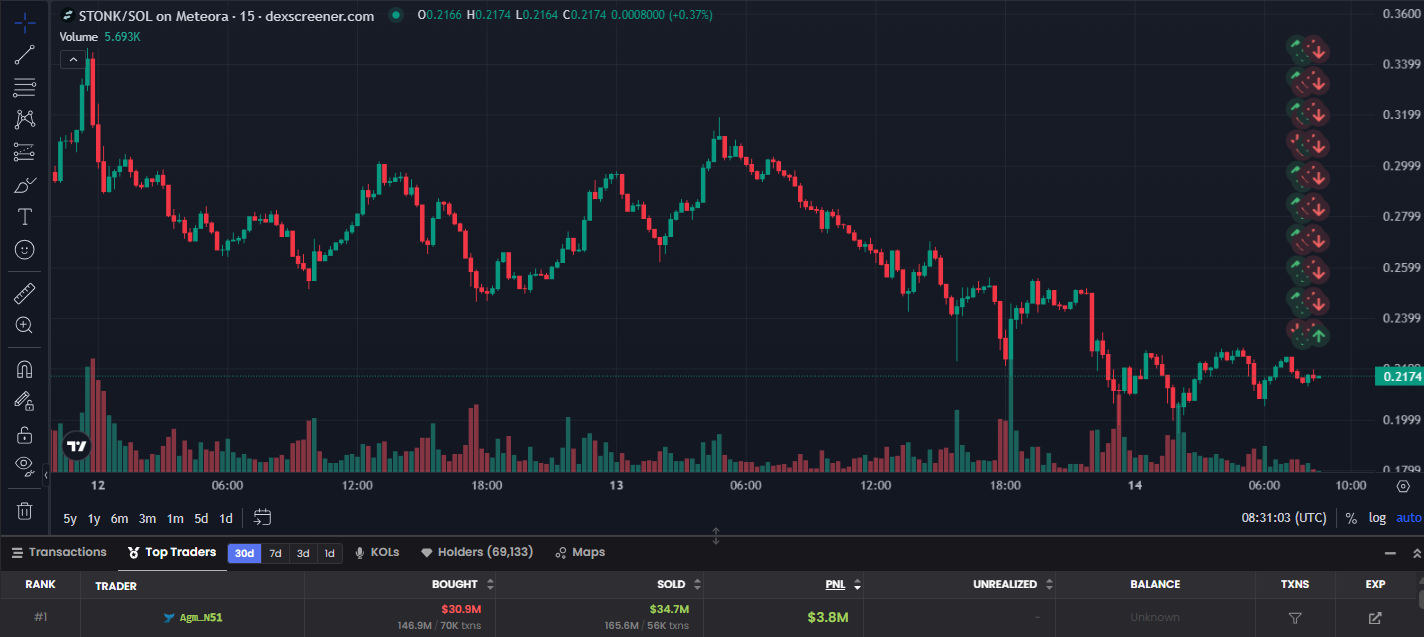The height and width of the screenshot is (637, 1424).
Task: Click the 08:31:03 (UTC) timezone selector
Action: pos(1284,518)
